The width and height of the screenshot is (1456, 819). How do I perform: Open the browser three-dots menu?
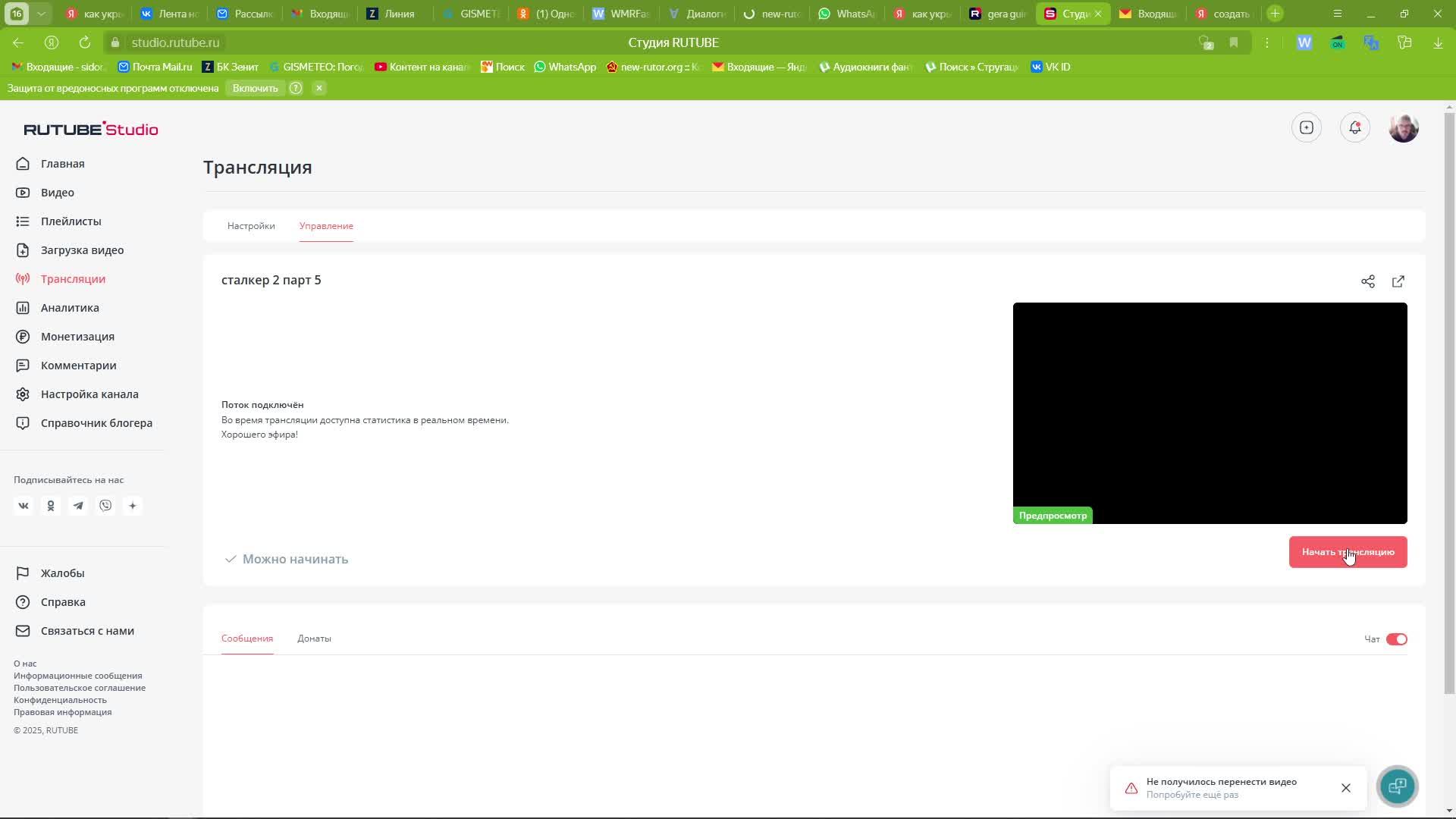[x=1266, y=42]
